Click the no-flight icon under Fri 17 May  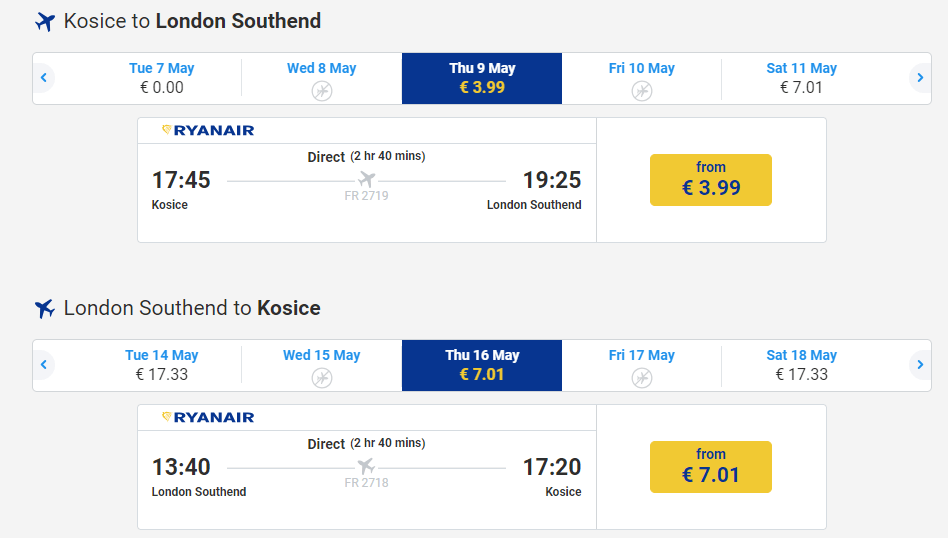click(641, 377)
